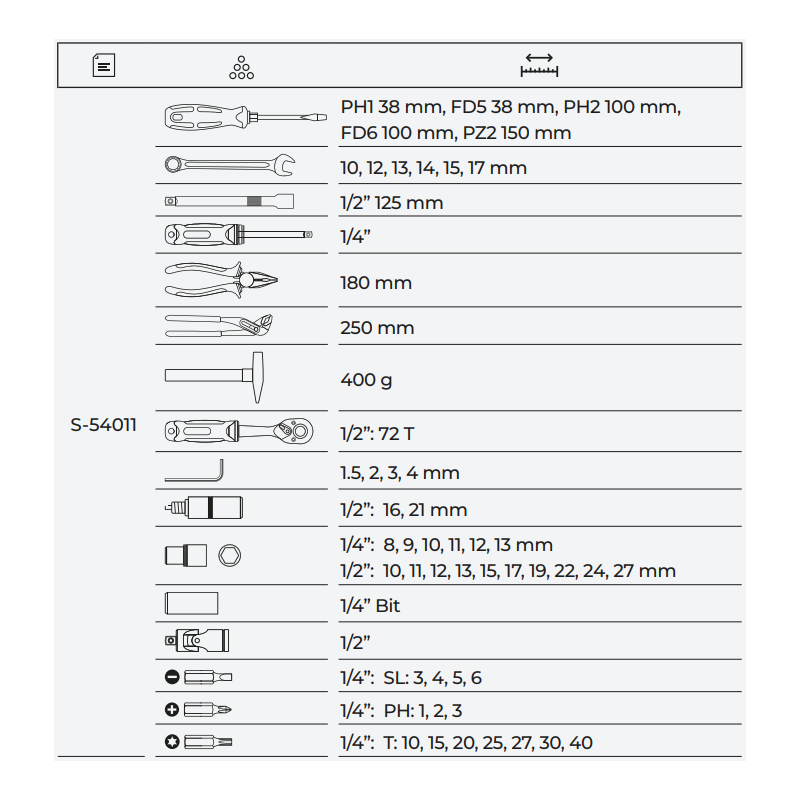This screenshot has height=800, width=800.
Task: Select the 72 T ratchet icon
Action: click(237, 434)
